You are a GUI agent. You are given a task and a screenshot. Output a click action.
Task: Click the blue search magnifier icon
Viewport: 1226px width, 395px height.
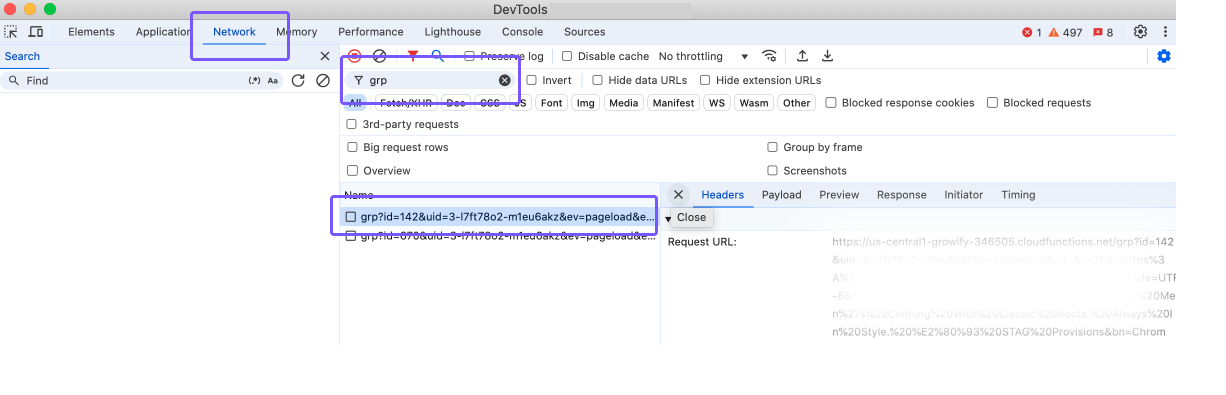coord(438,56)
